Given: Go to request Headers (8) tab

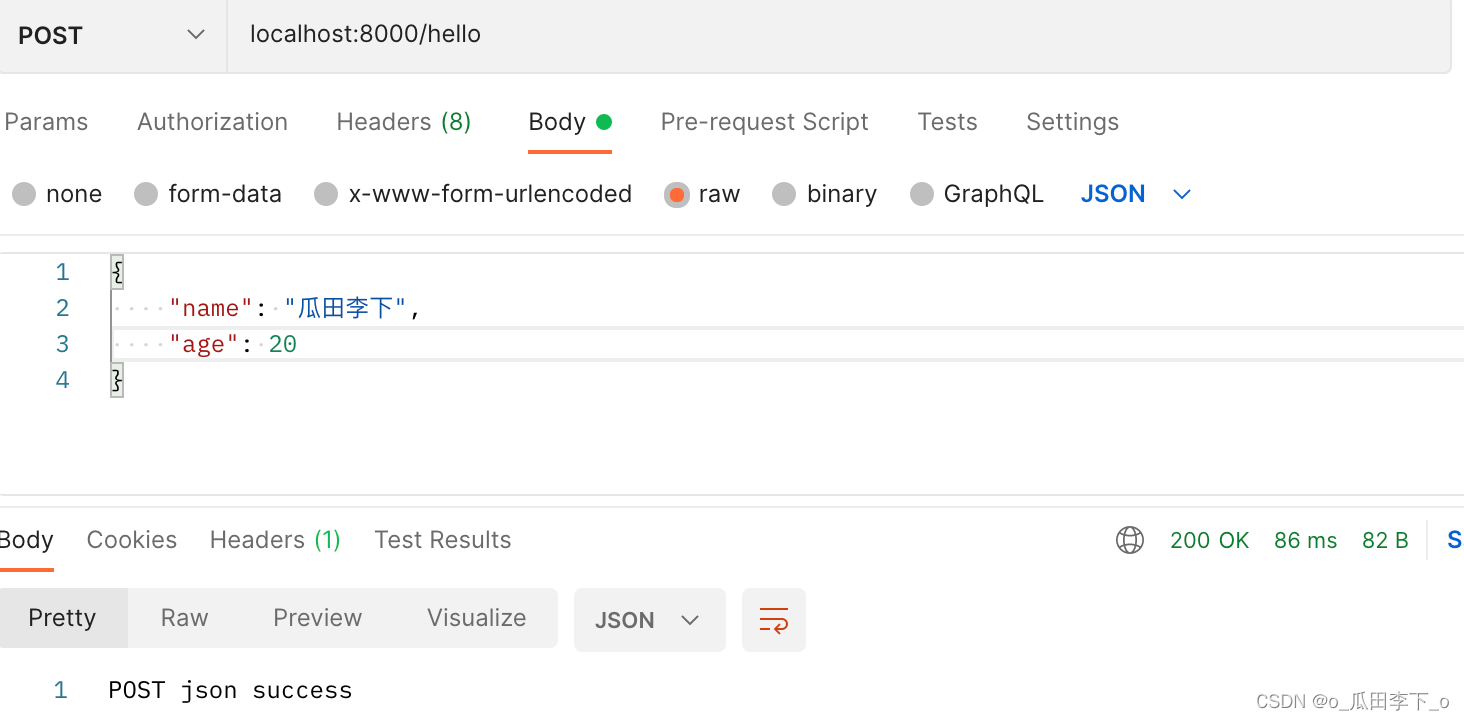Looking at the screenshot, I should click(403, 122).
